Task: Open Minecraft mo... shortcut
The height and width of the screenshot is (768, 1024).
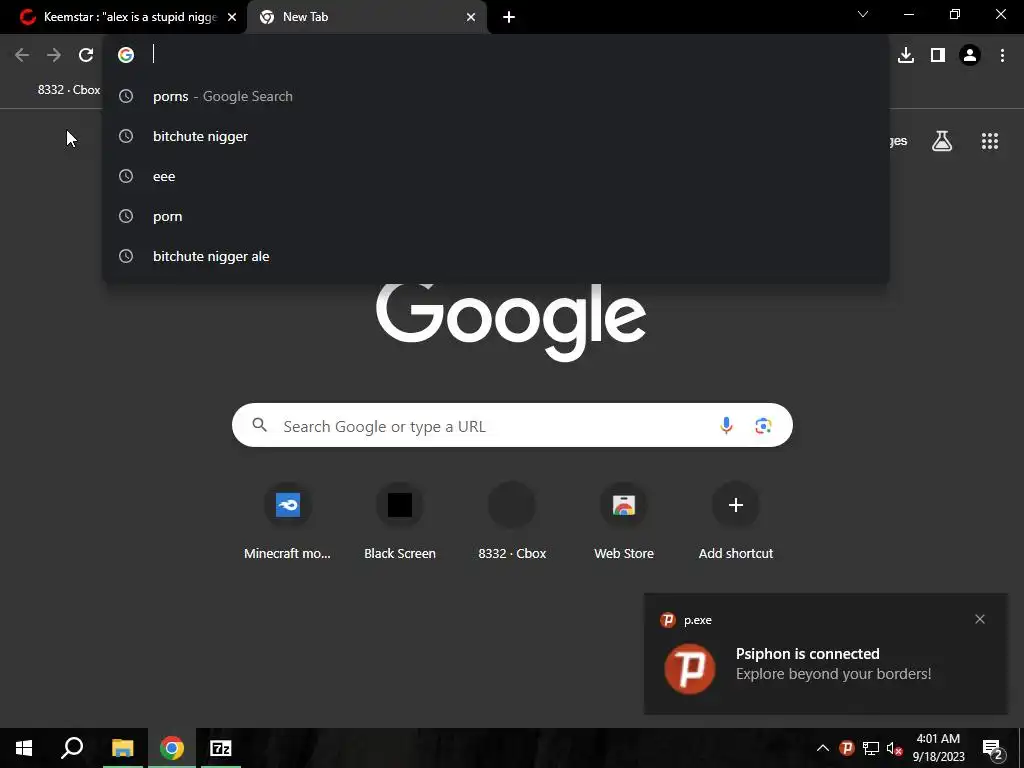Action: click(x=287, y=520)
